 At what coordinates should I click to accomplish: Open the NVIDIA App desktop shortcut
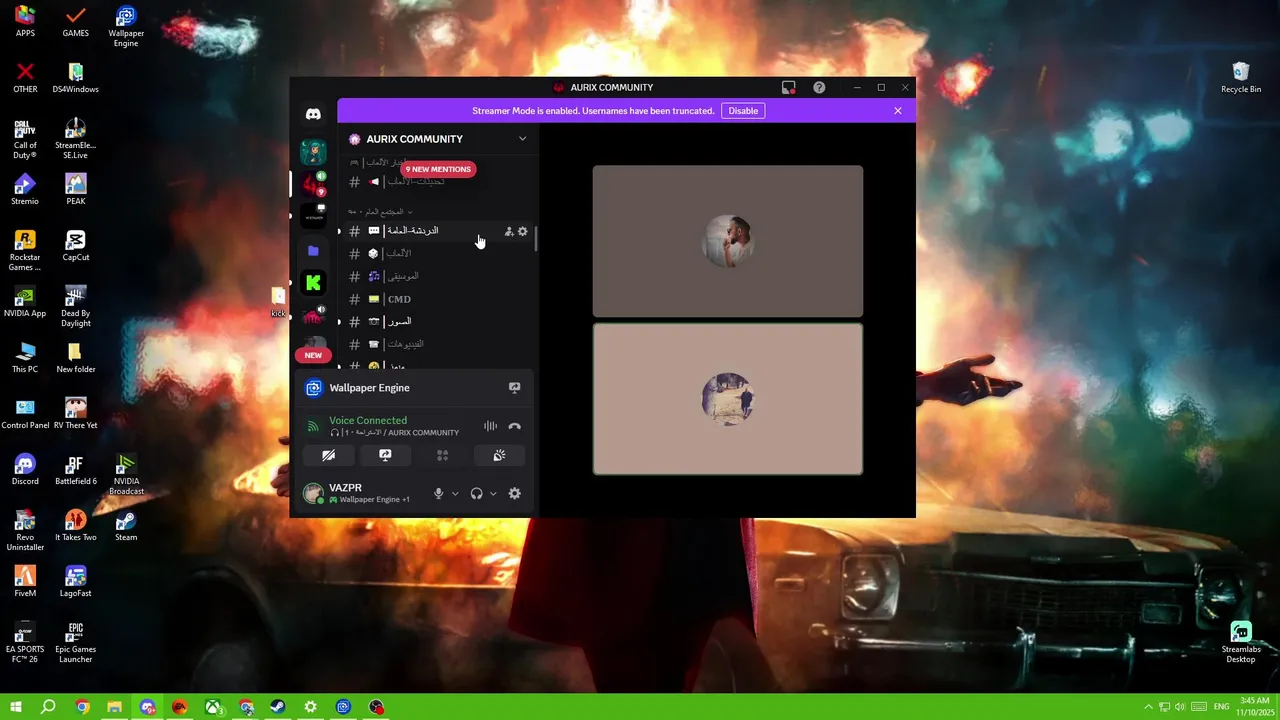point(25,302)
